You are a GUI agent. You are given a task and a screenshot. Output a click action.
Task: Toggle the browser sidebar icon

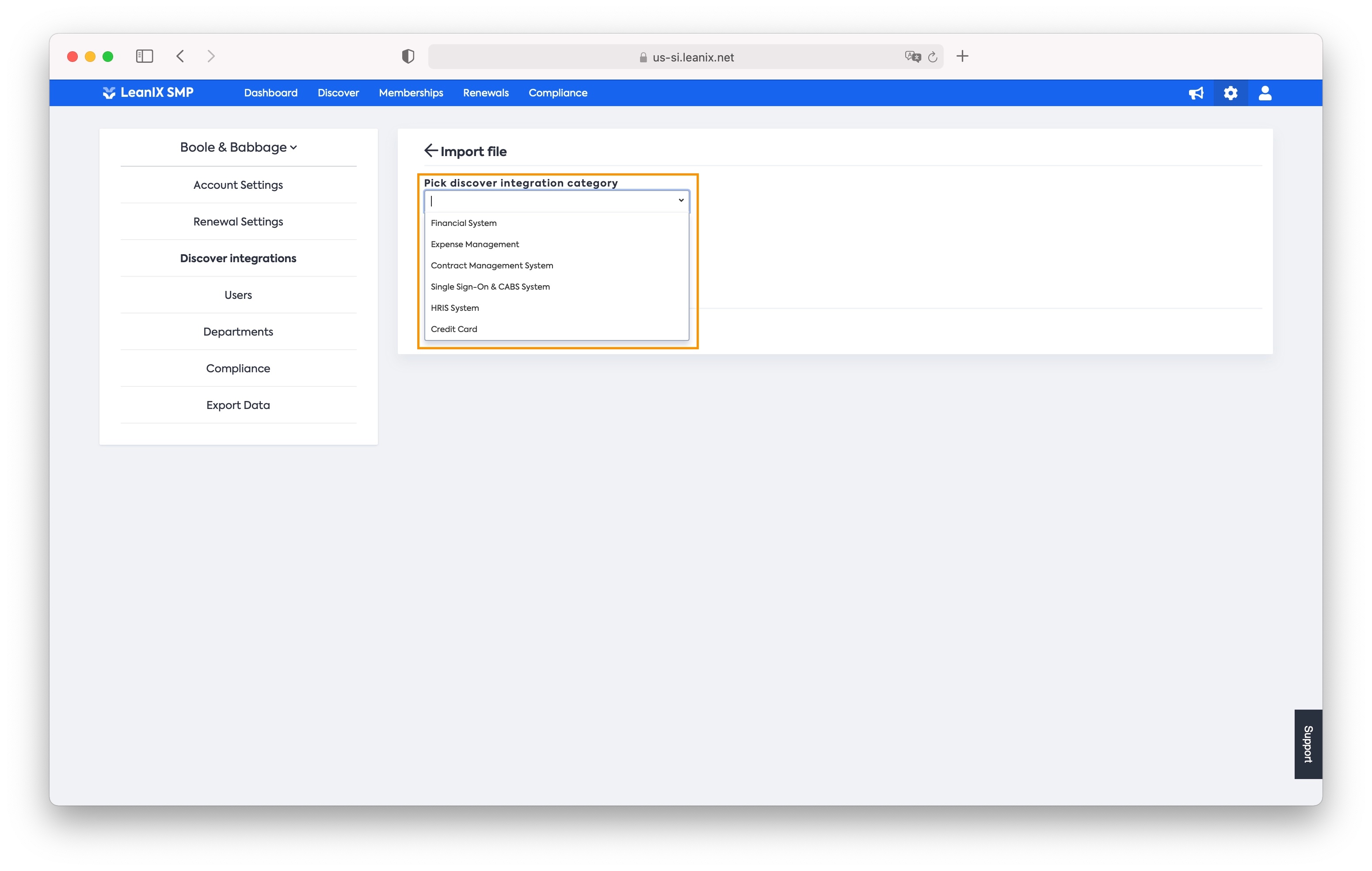pos(145,56)
